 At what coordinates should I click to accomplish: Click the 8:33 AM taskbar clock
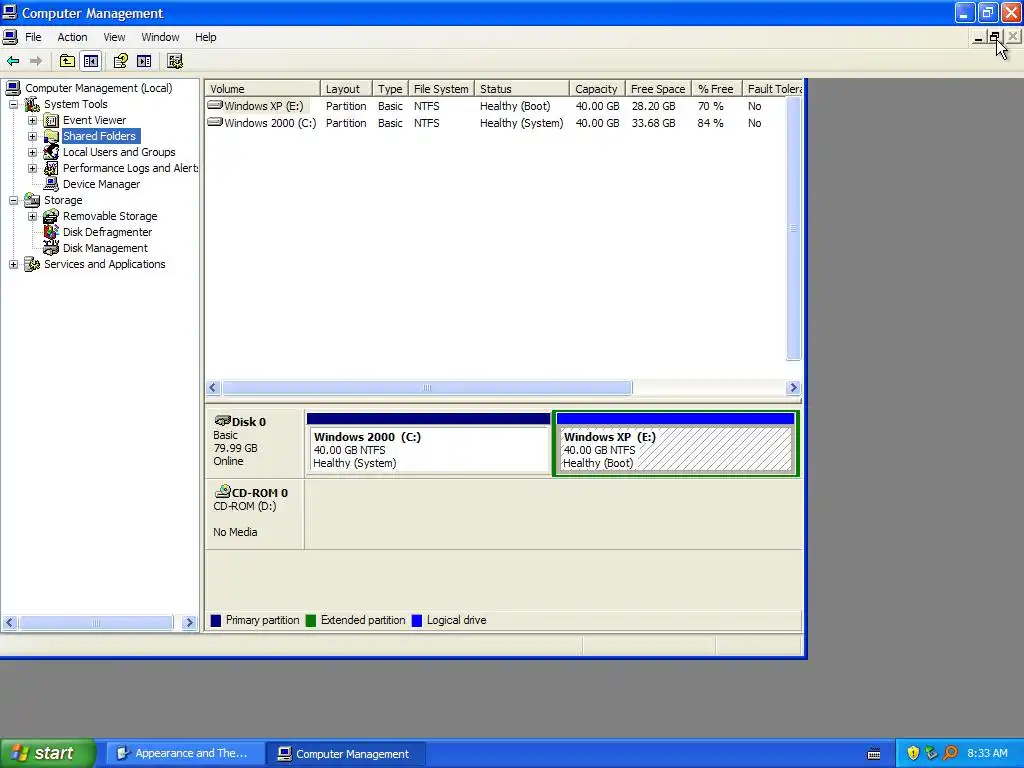pos(987,753)
